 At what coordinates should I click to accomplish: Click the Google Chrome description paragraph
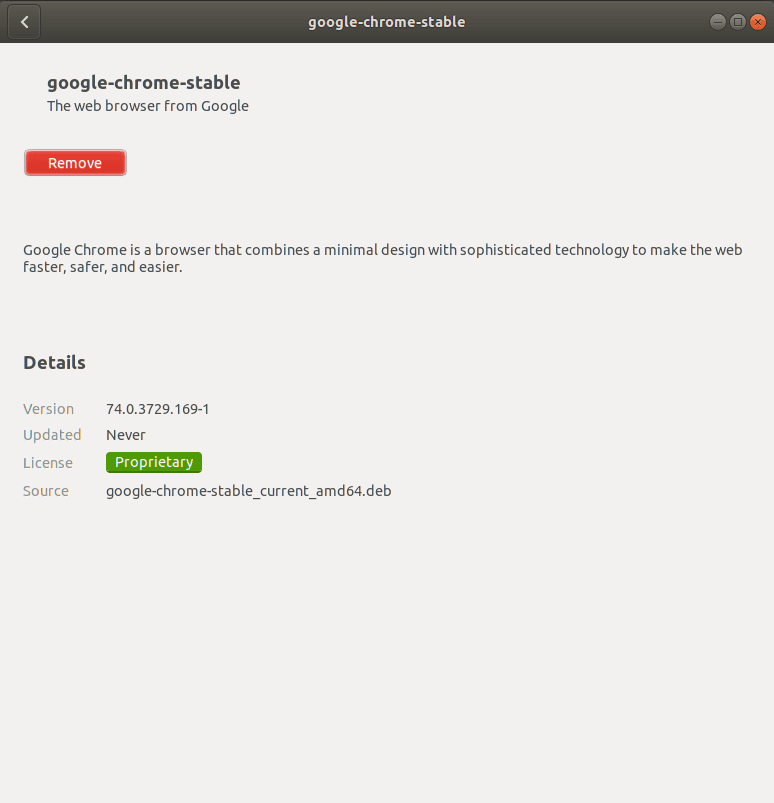tap(383, 258)
